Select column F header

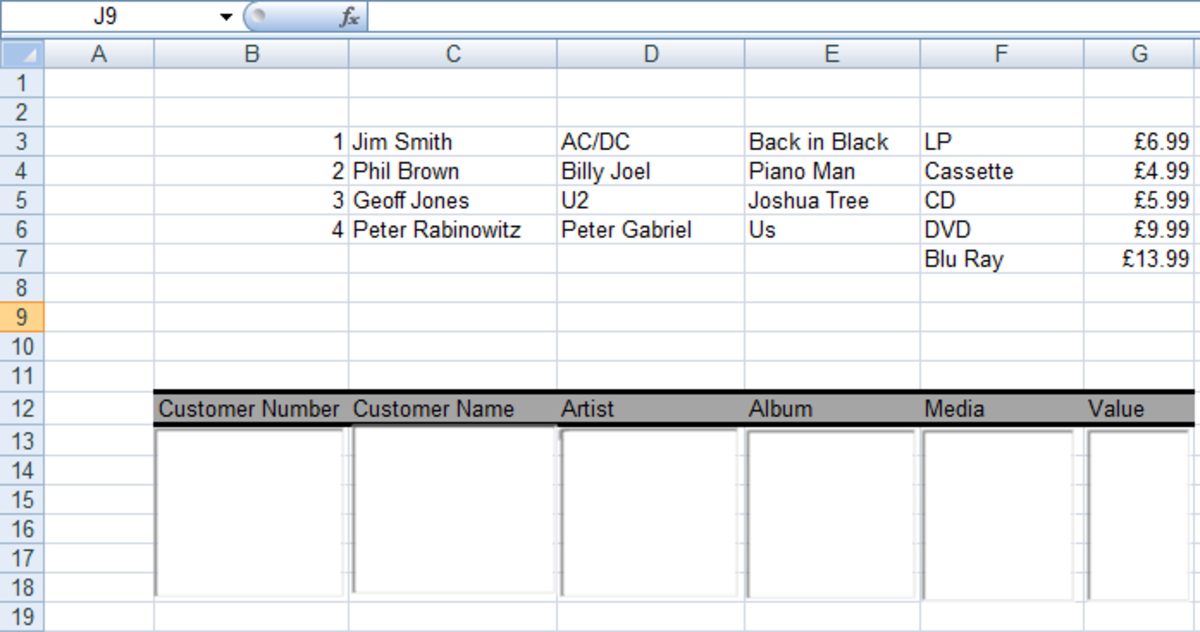[x=1001, y=54]
